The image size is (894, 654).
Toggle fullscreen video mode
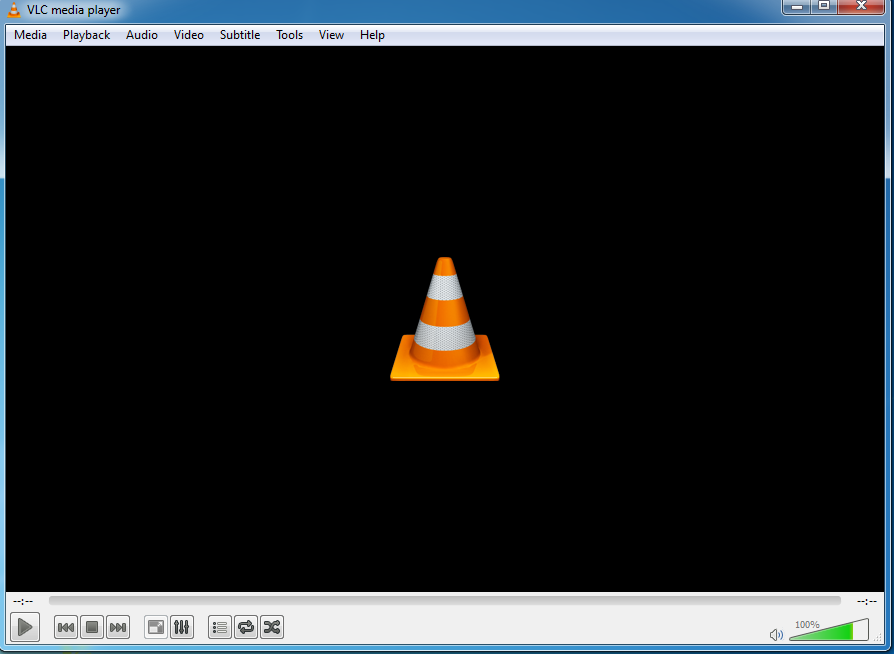point(156,627)
